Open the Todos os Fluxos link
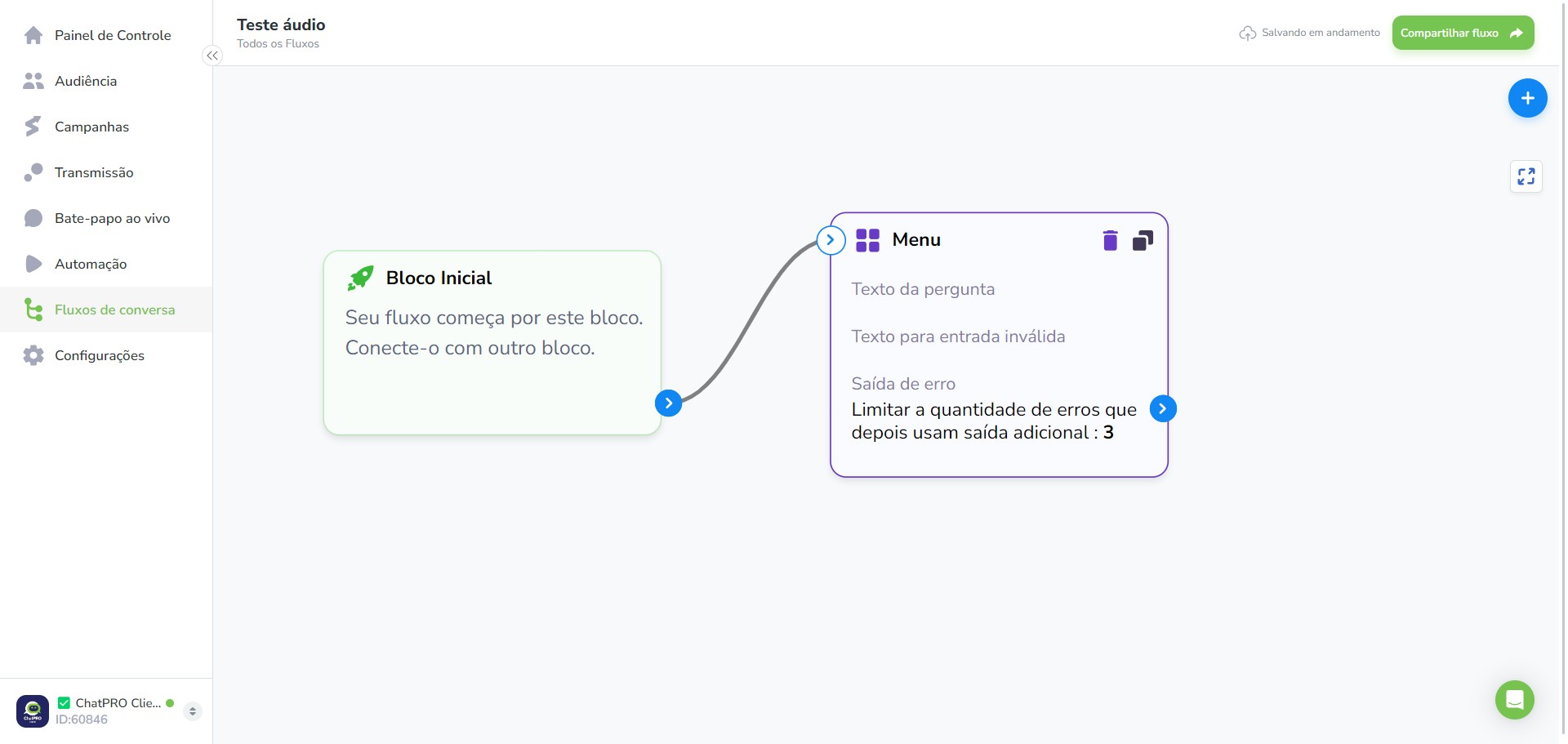This screenshot has height=744, width=1568. point(278,44)
